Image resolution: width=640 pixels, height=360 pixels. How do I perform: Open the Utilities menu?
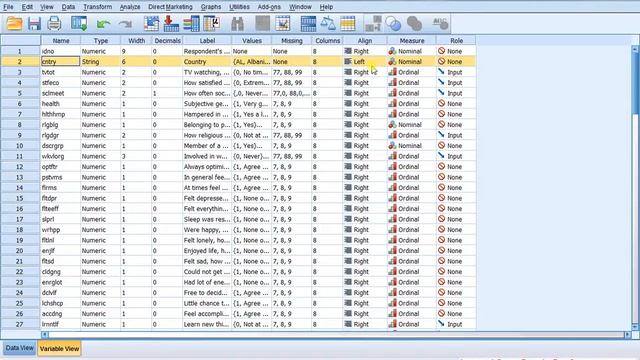pyautogui.click(x=239, y=7)
